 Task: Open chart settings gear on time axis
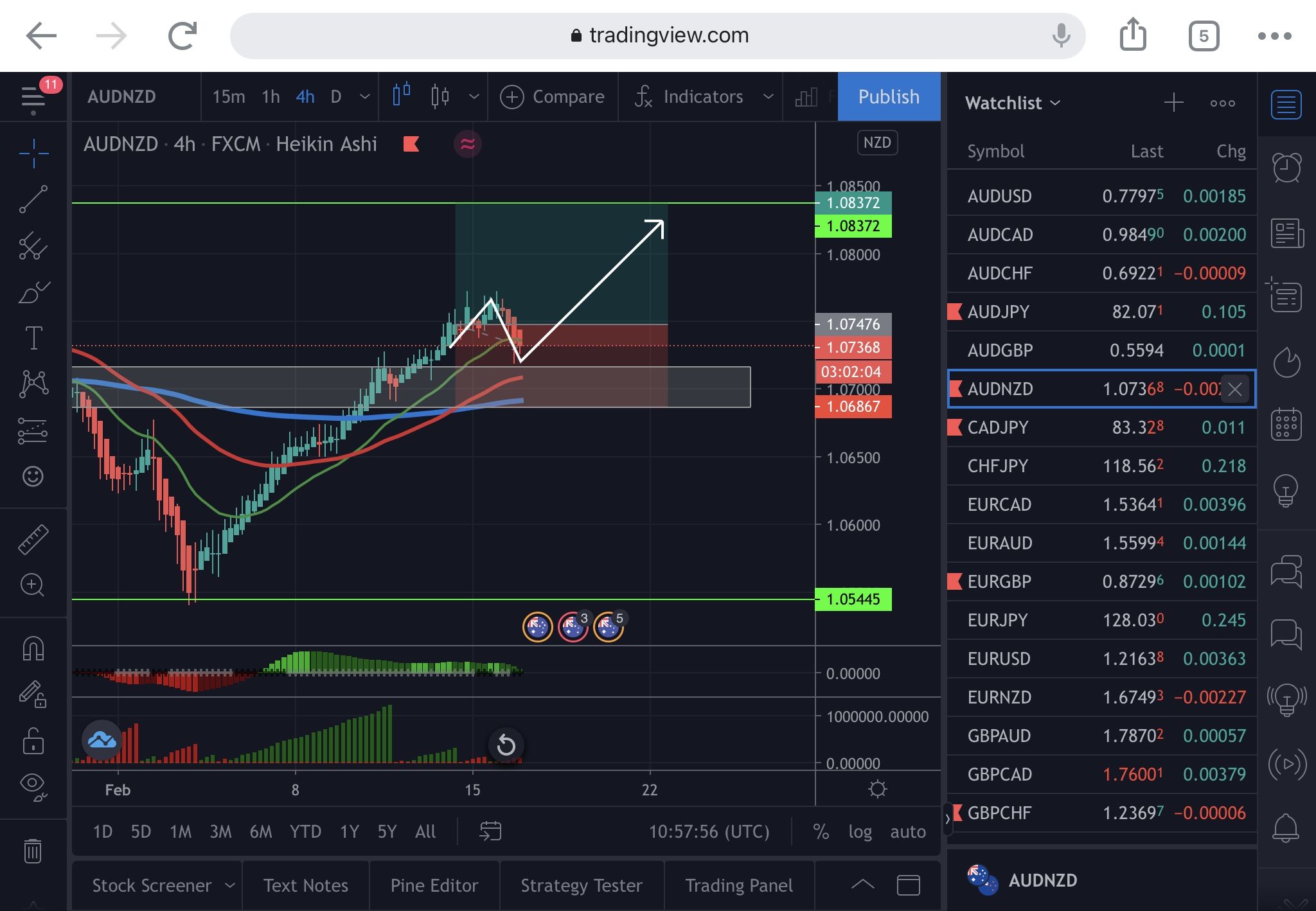pyautogui.click(x=877, y=789)
